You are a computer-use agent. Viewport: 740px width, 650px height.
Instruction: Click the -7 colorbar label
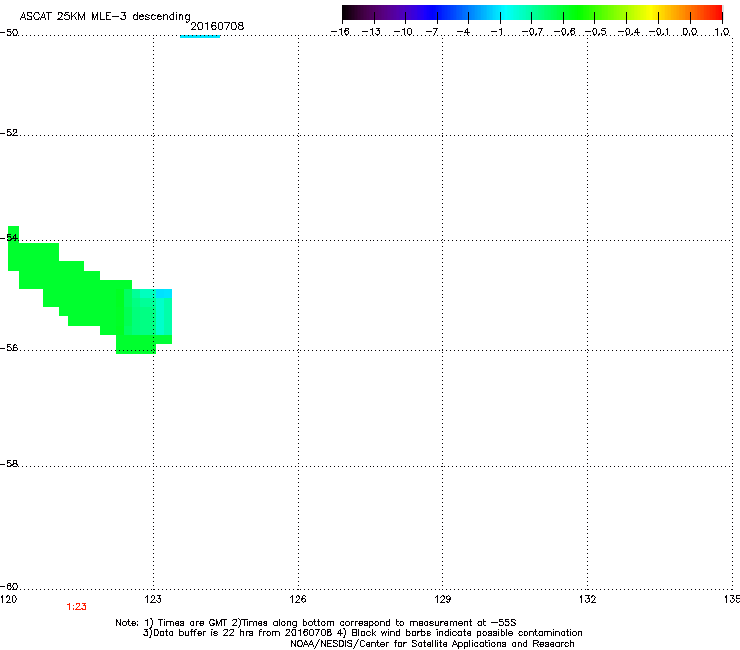(x=432, y=32)
